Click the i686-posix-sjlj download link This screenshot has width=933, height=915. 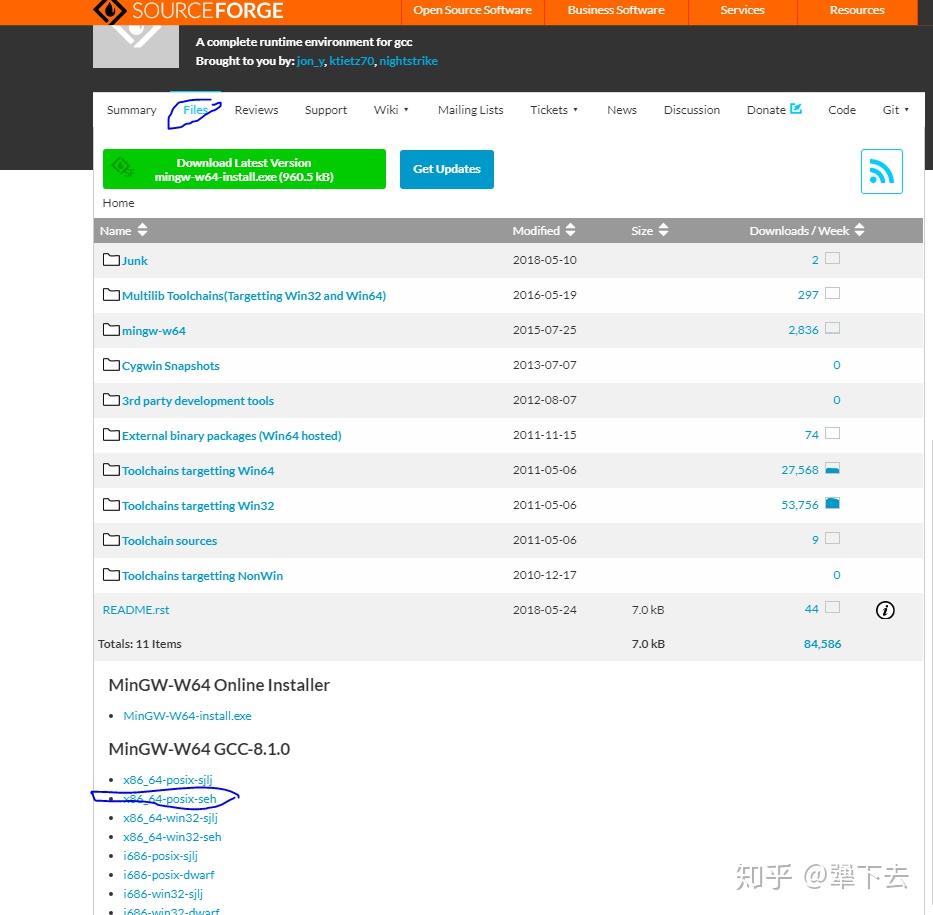click(x=161, y=856)
